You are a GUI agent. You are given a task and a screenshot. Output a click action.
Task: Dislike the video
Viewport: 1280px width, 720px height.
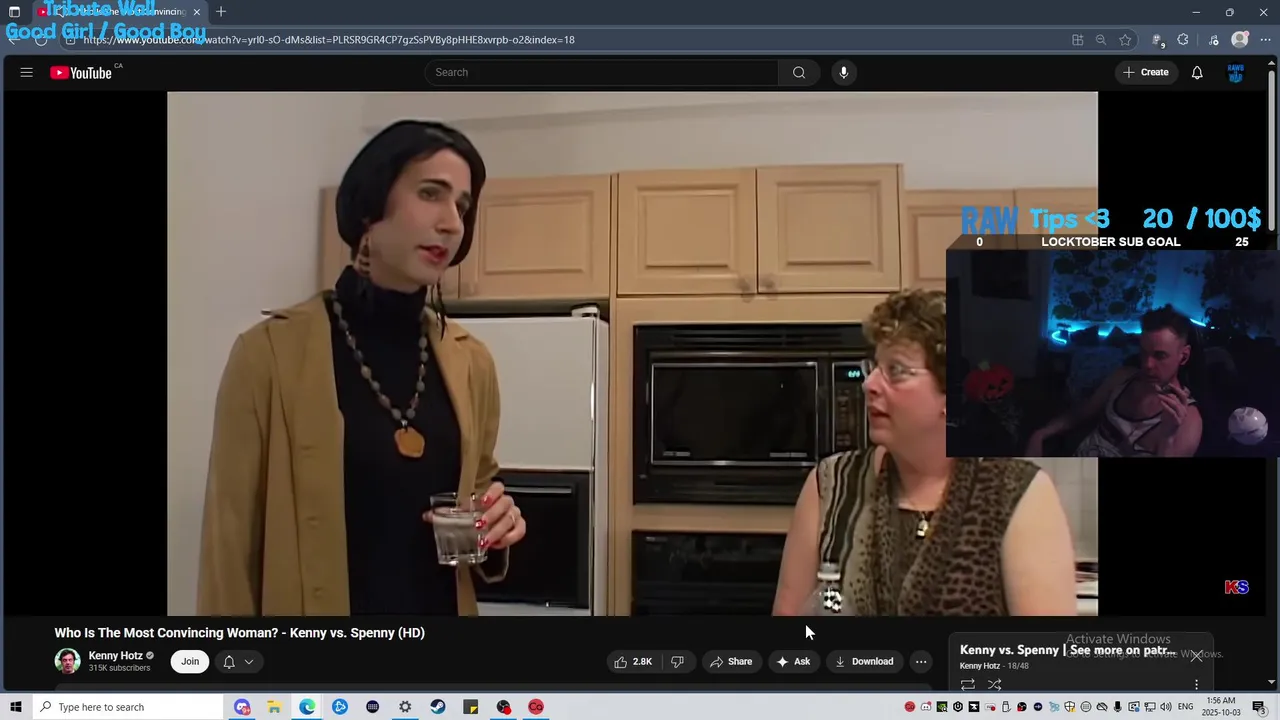677,661
